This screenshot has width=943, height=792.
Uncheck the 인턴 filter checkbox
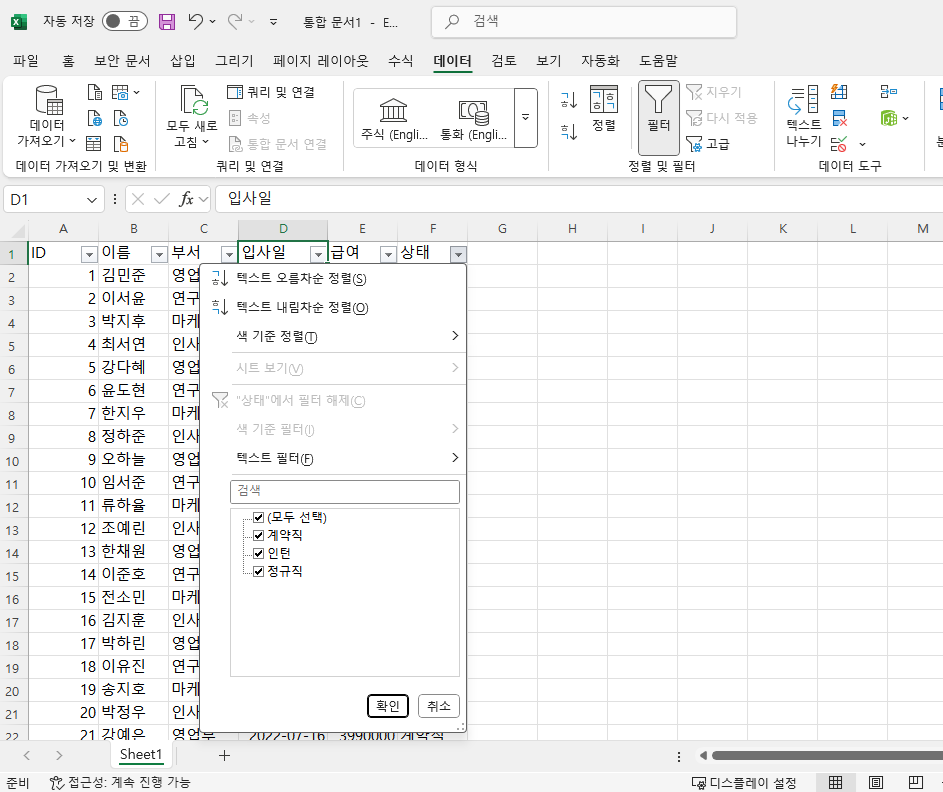pos(257,551)
